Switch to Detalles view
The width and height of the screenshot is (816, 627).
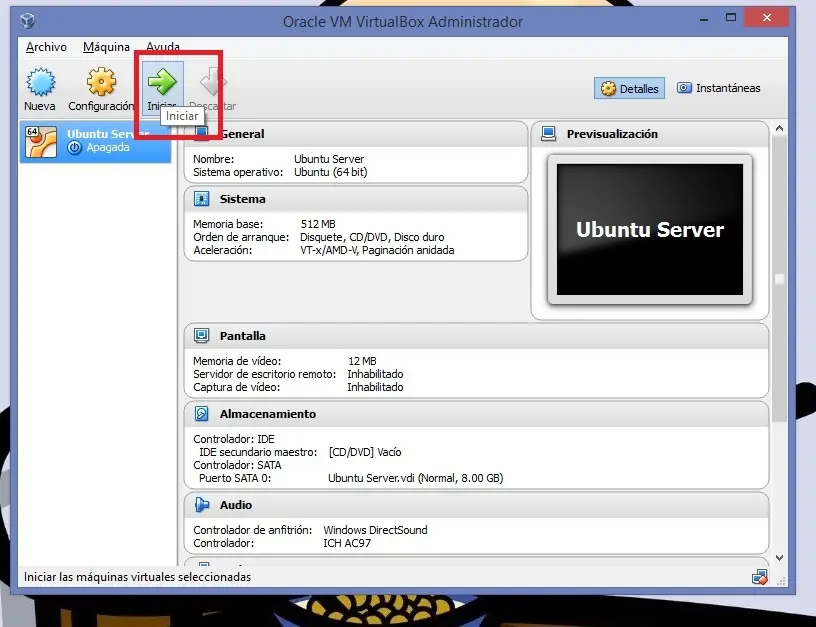pyautogui.click(x=629, y=88)
